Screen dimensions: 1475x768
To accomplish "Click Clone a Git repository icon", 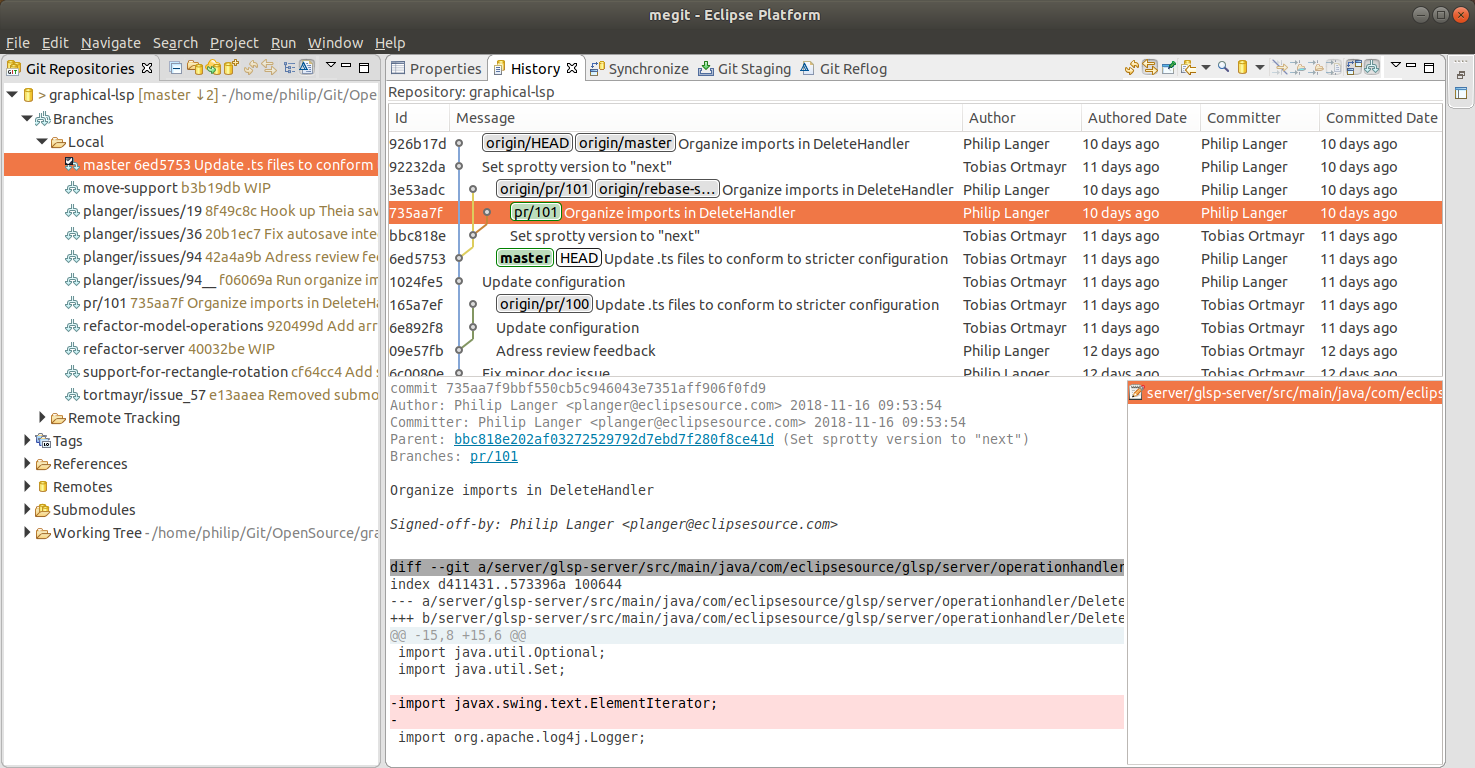I will (214, 68).
